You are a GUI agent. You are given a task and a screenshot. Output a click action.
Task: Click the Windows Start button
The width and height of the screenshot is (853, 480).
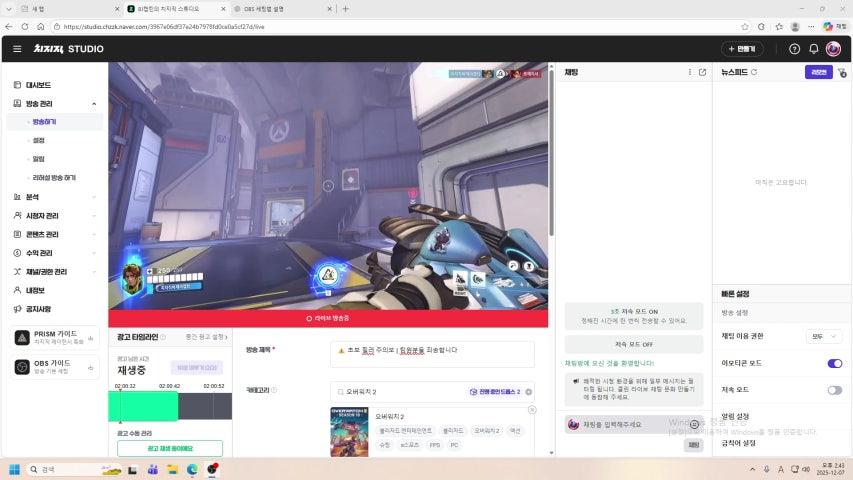pos(15,470)
